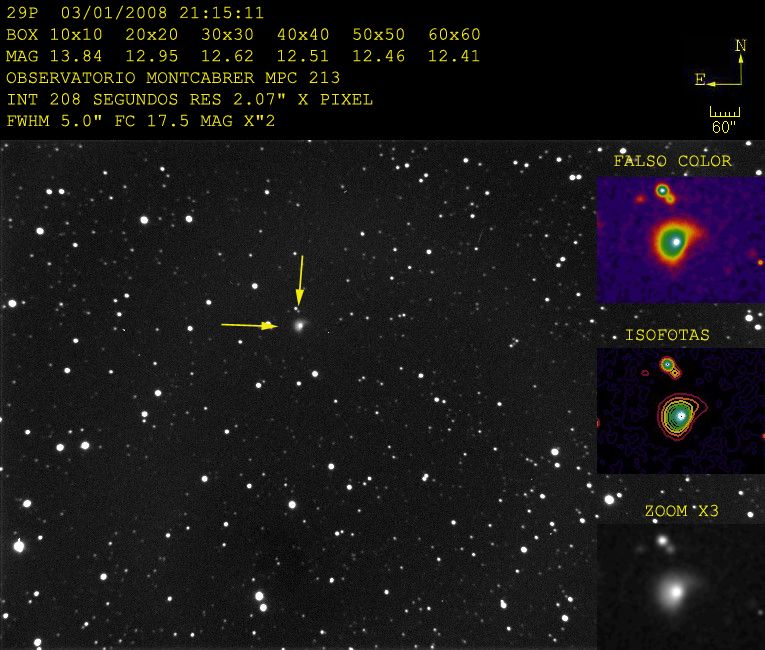Click the 60" scale bar

[725, 120]
